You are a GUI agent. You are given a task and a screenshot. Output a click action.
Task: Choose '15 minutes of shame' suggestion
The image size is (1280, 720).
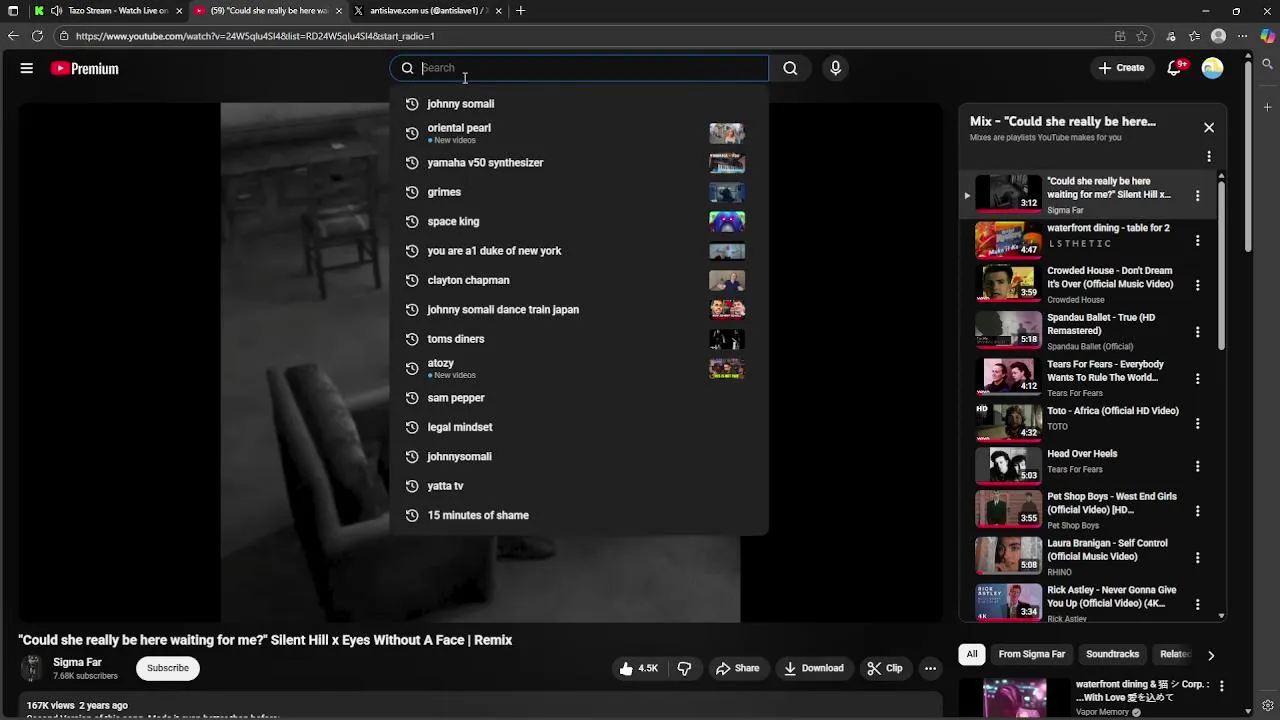point(579,515)
